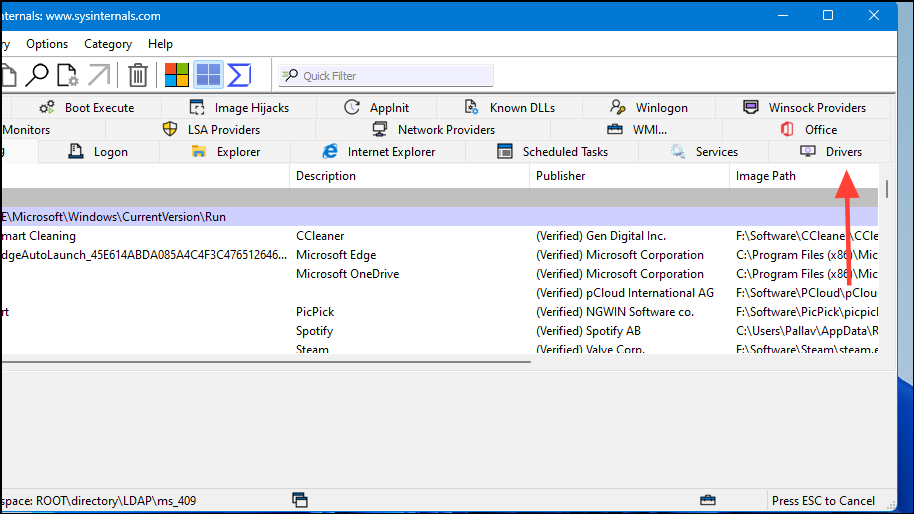The height and width of the screenshot is (514, 914).
Task: Switch to the Network Providers tab
Action: (x=433, y=130)
